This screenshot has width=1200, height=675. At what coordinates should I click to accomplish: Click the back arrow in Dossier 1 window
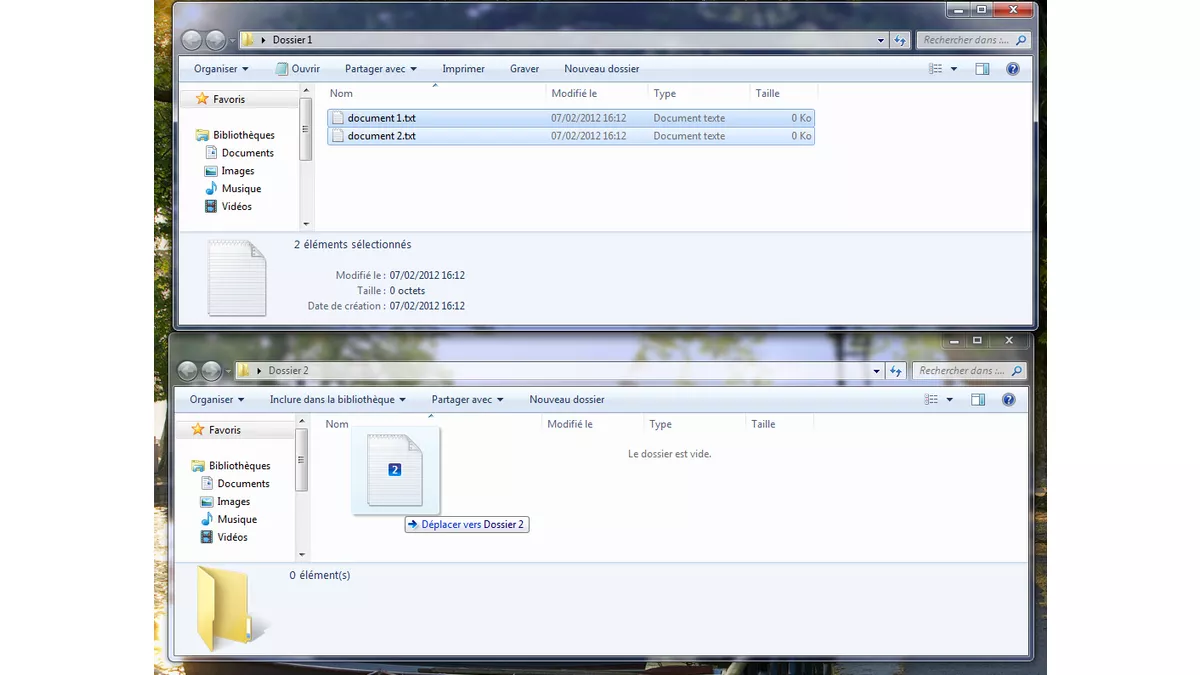[192, 40]
